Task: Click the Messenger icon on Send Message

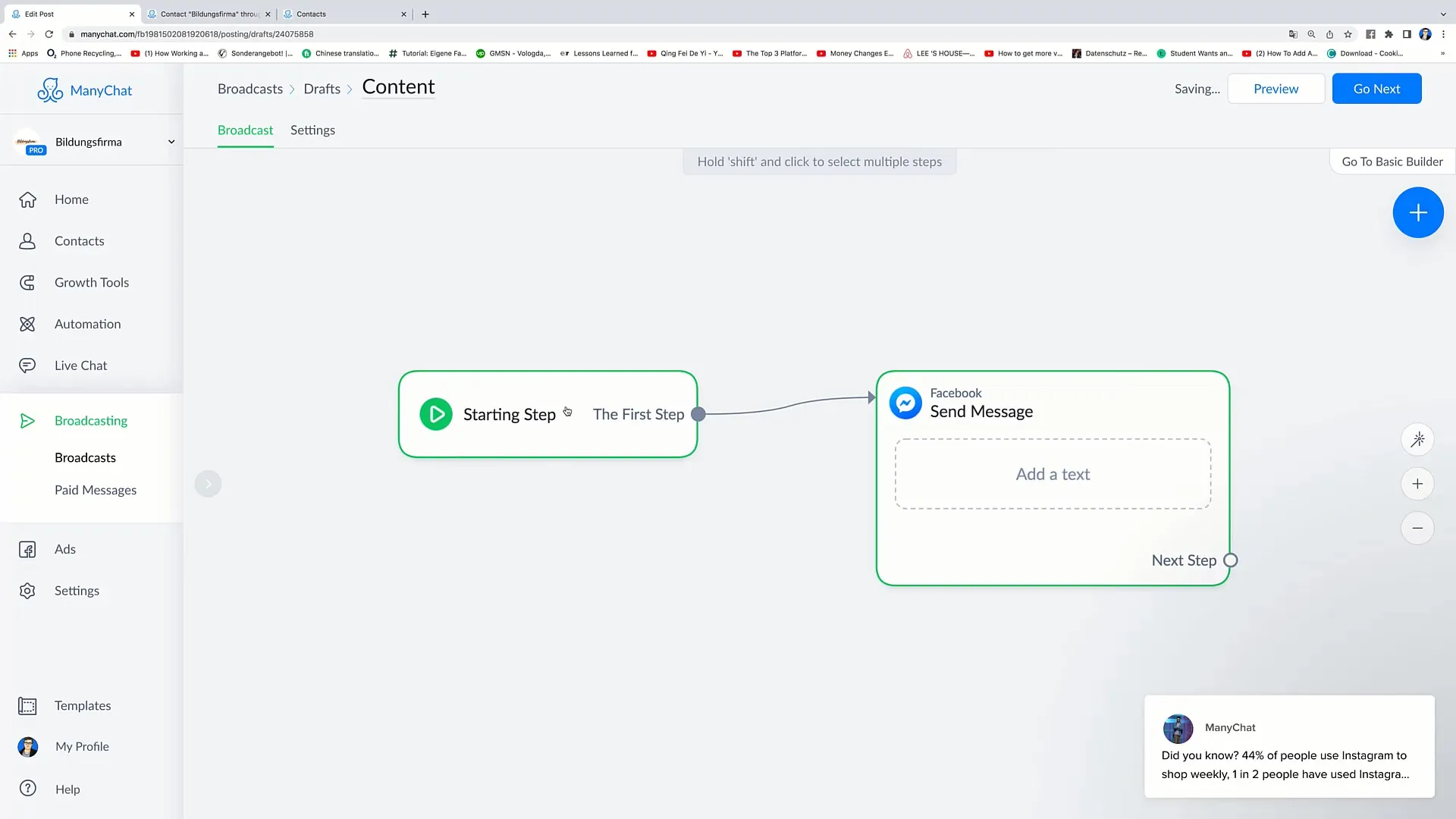Action: pos(905,403)
